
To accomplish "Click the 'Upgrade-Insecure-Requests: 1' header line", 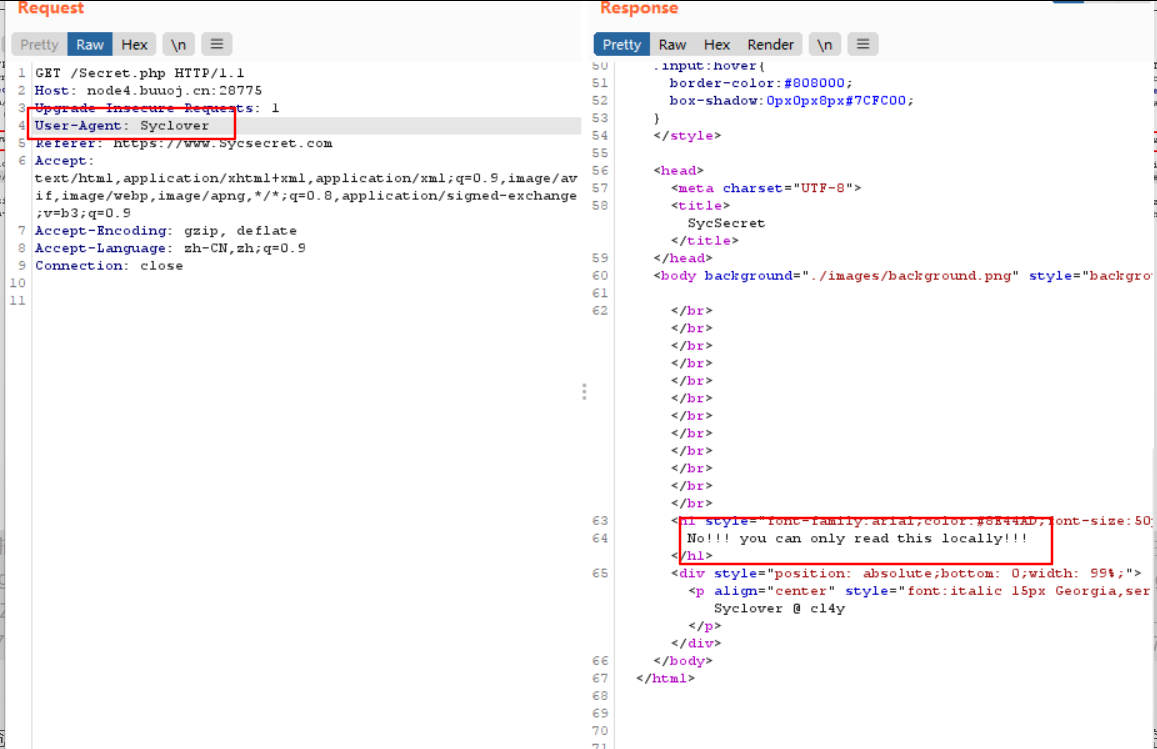I will click(x=157, y=108).
